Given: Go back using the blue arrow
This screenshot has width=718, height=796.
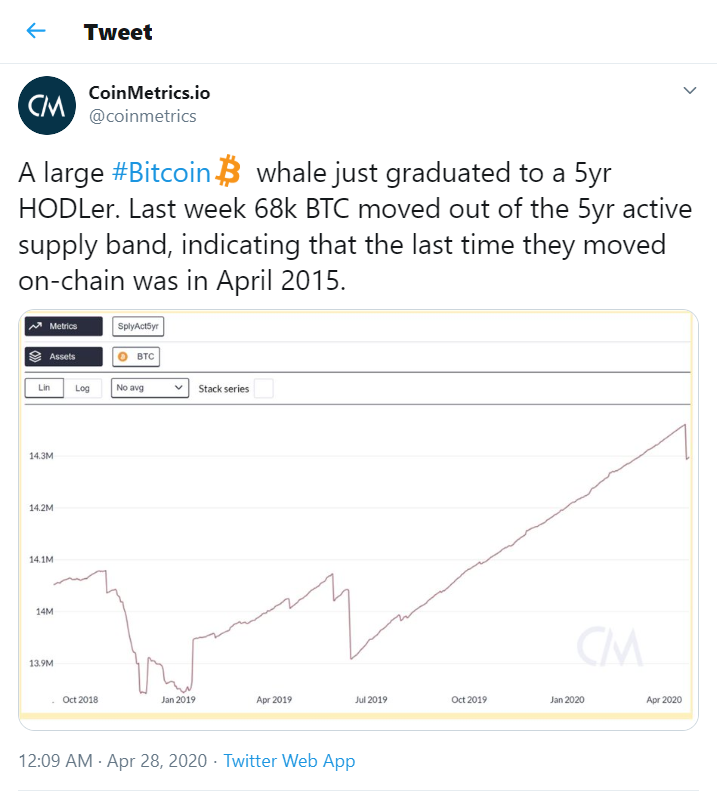Looking at the screenshot, I should [x=36, y=31].
